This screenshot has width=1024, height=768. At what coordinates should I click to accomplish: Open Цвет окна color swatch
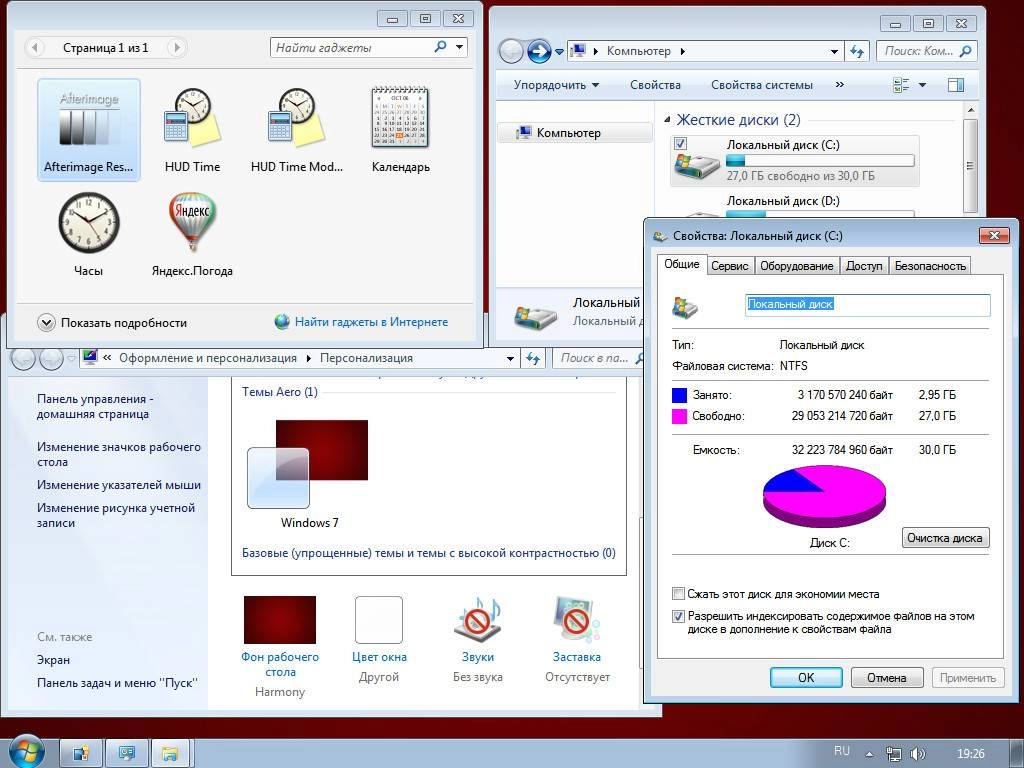tap(379, 619)
